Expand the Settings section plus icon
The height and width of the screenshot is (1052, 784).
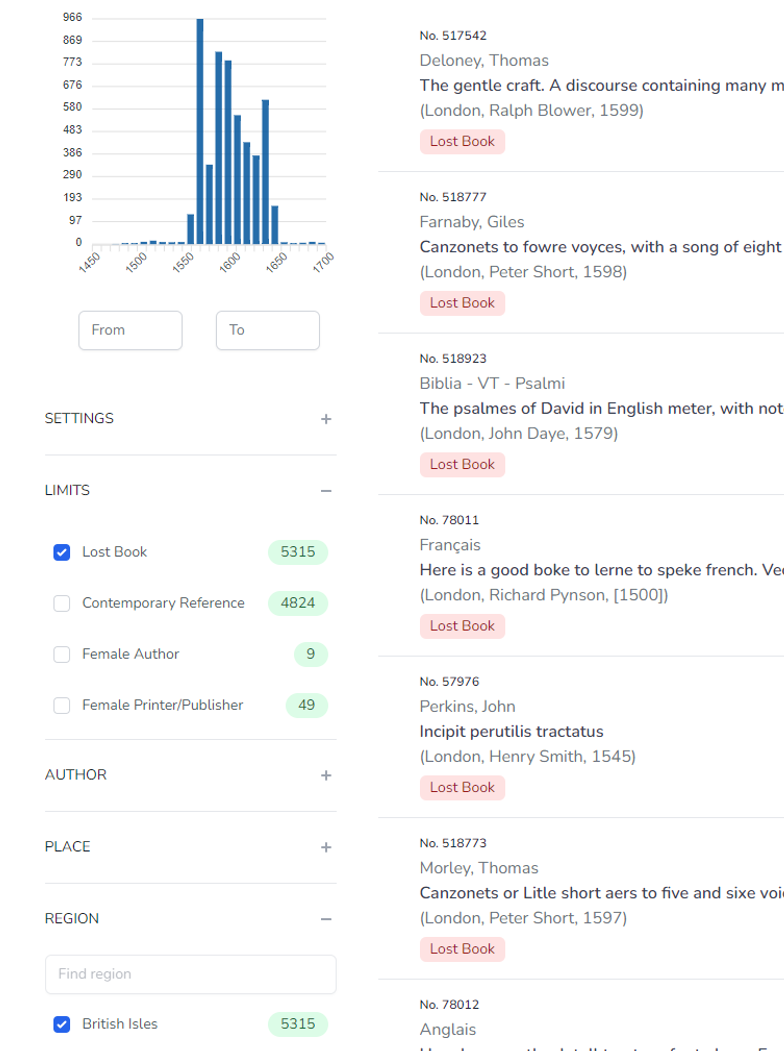[326, 419]
